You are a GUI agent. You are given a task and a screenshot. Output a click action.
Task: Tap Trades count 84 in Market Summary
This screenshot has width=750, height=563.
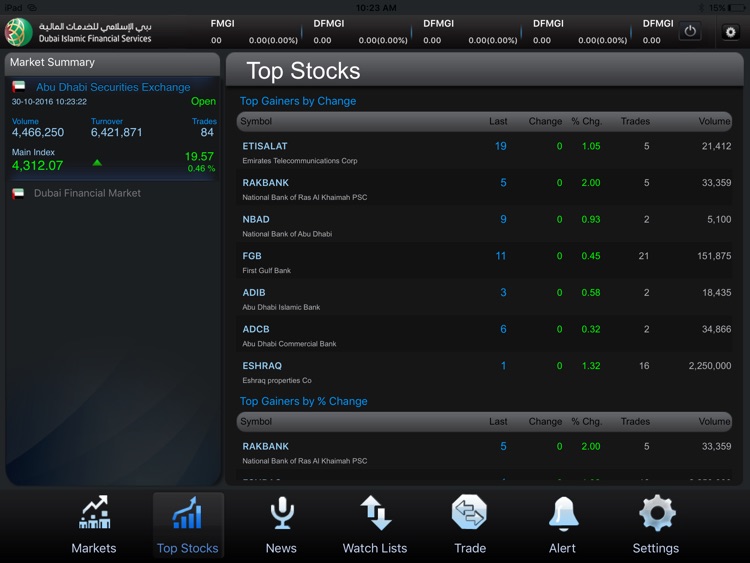[207, 132]
